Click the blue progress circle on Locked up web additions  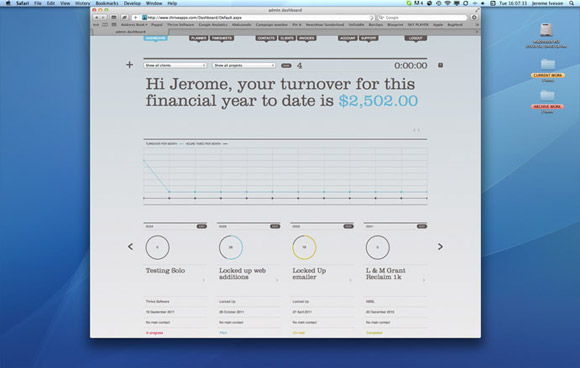[231, 247]
